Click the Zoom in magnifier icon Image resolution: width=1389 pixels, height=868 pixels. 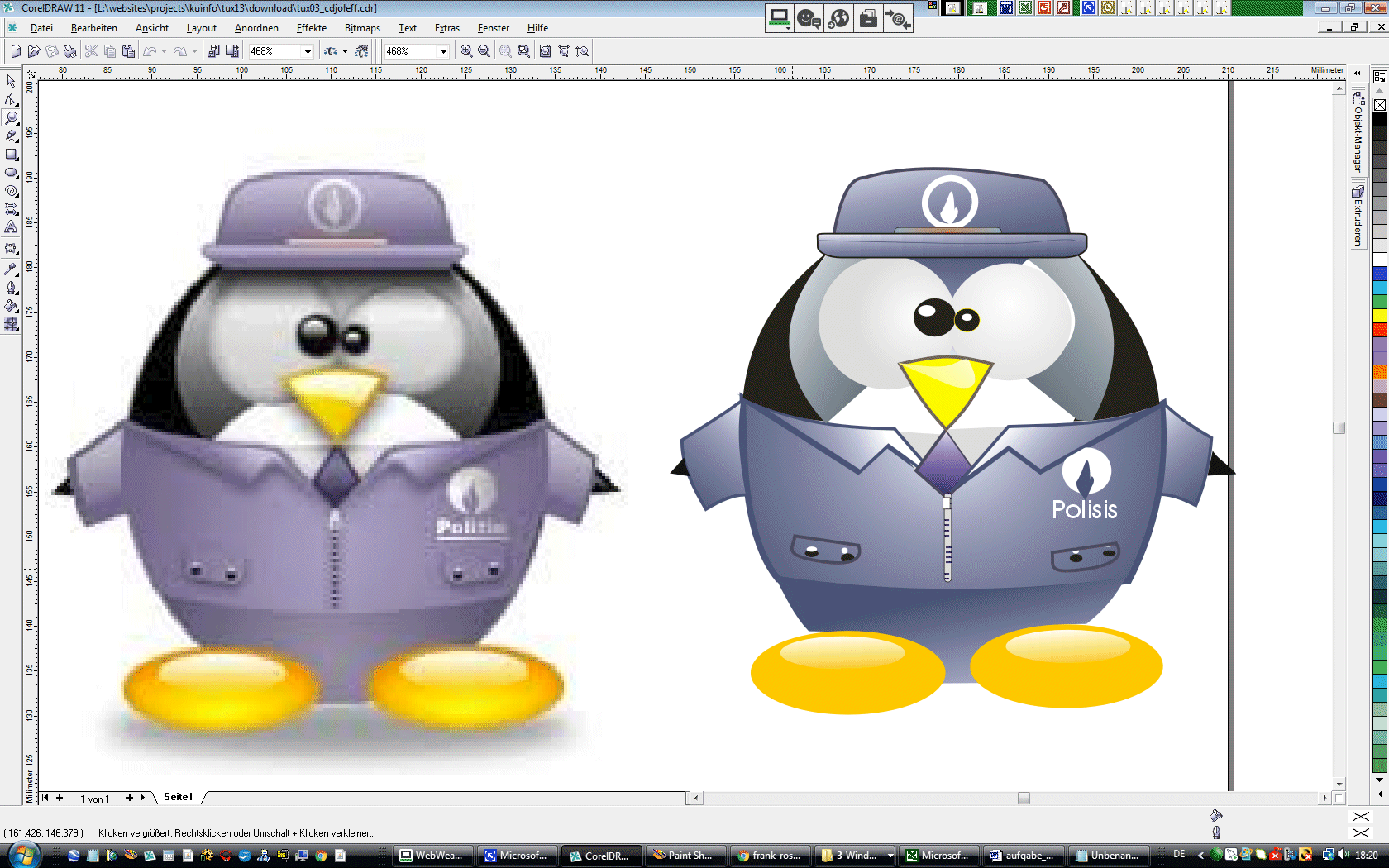click(x=466, y=51)
